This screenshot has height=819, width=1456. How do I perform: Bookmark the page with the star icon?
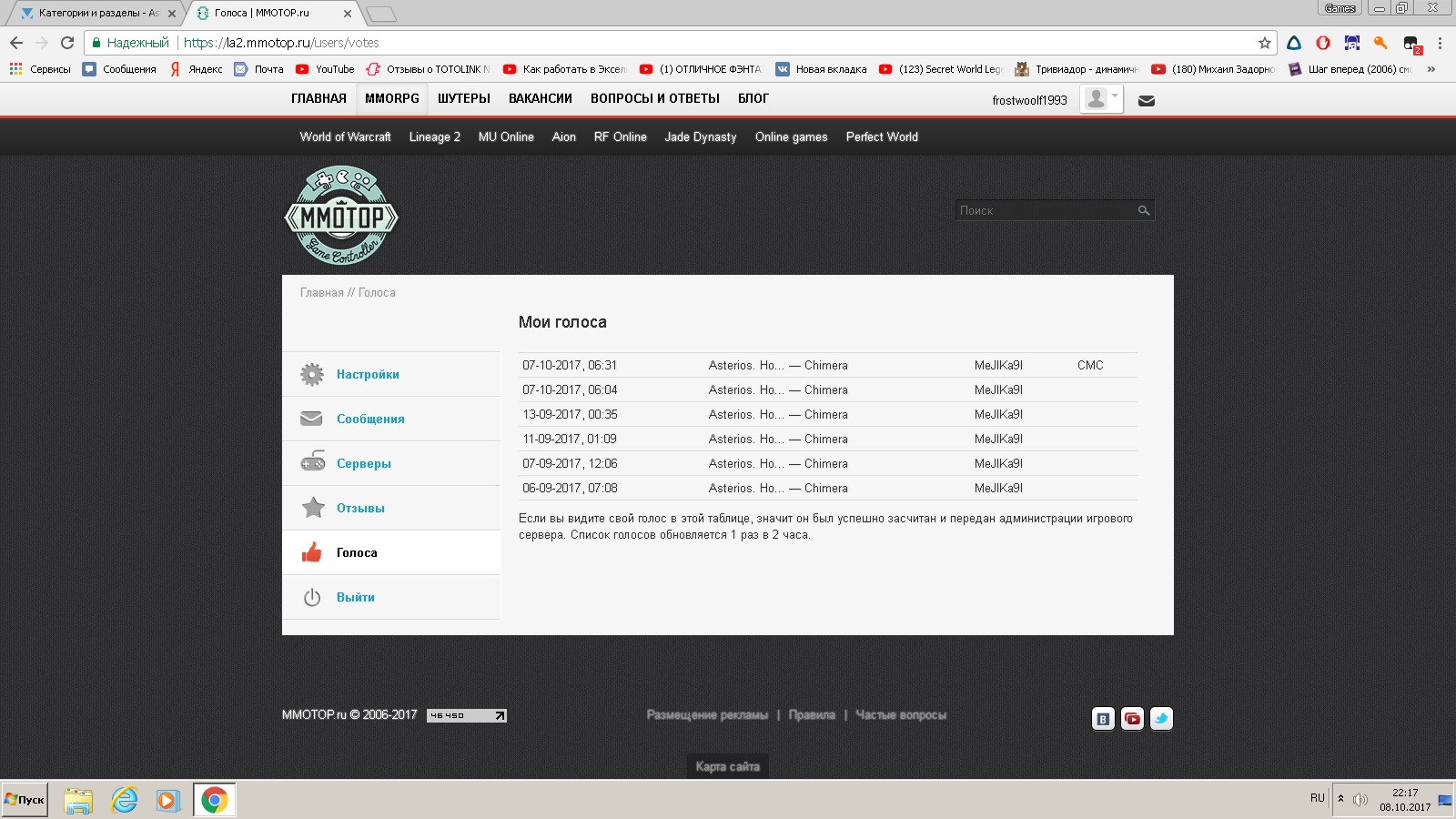(x=1264, y=43)
